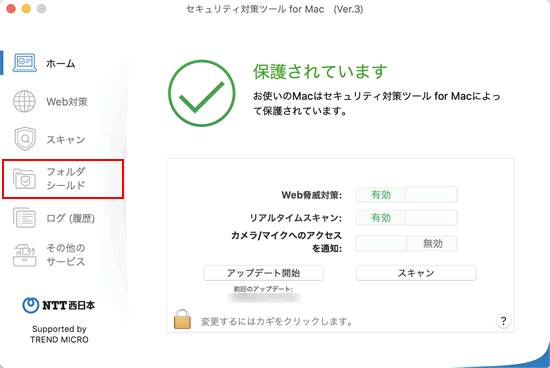Screen dimensions: 550x368
Task: Enable カメラ/マイクへのアクセスを通知 switch
Action: [406, 243]
